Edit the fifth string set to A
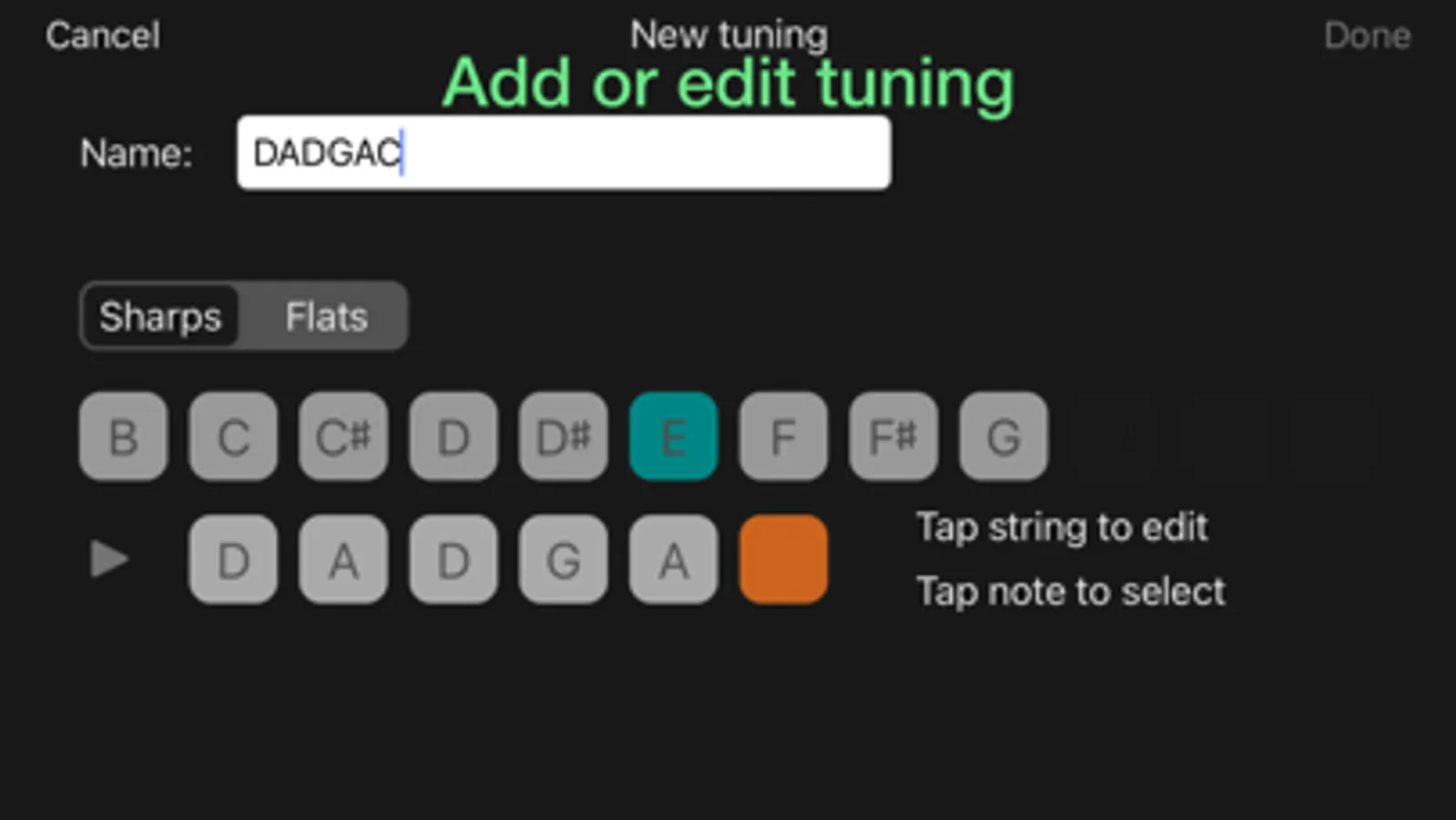The width and height of the screenshot is (1456, 820). click(x=673, y=559)
